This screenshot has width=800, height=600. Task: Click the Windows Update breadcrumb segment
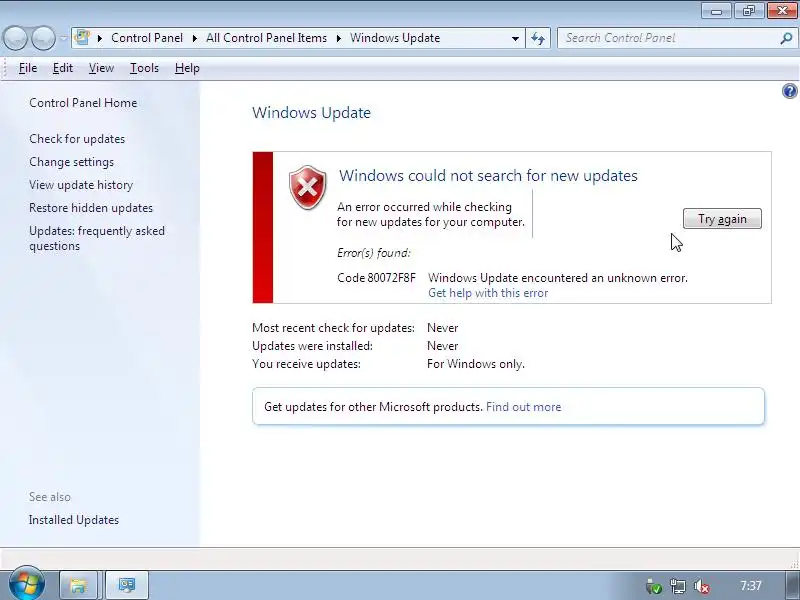pyautogui.click(x=395, y=38)
